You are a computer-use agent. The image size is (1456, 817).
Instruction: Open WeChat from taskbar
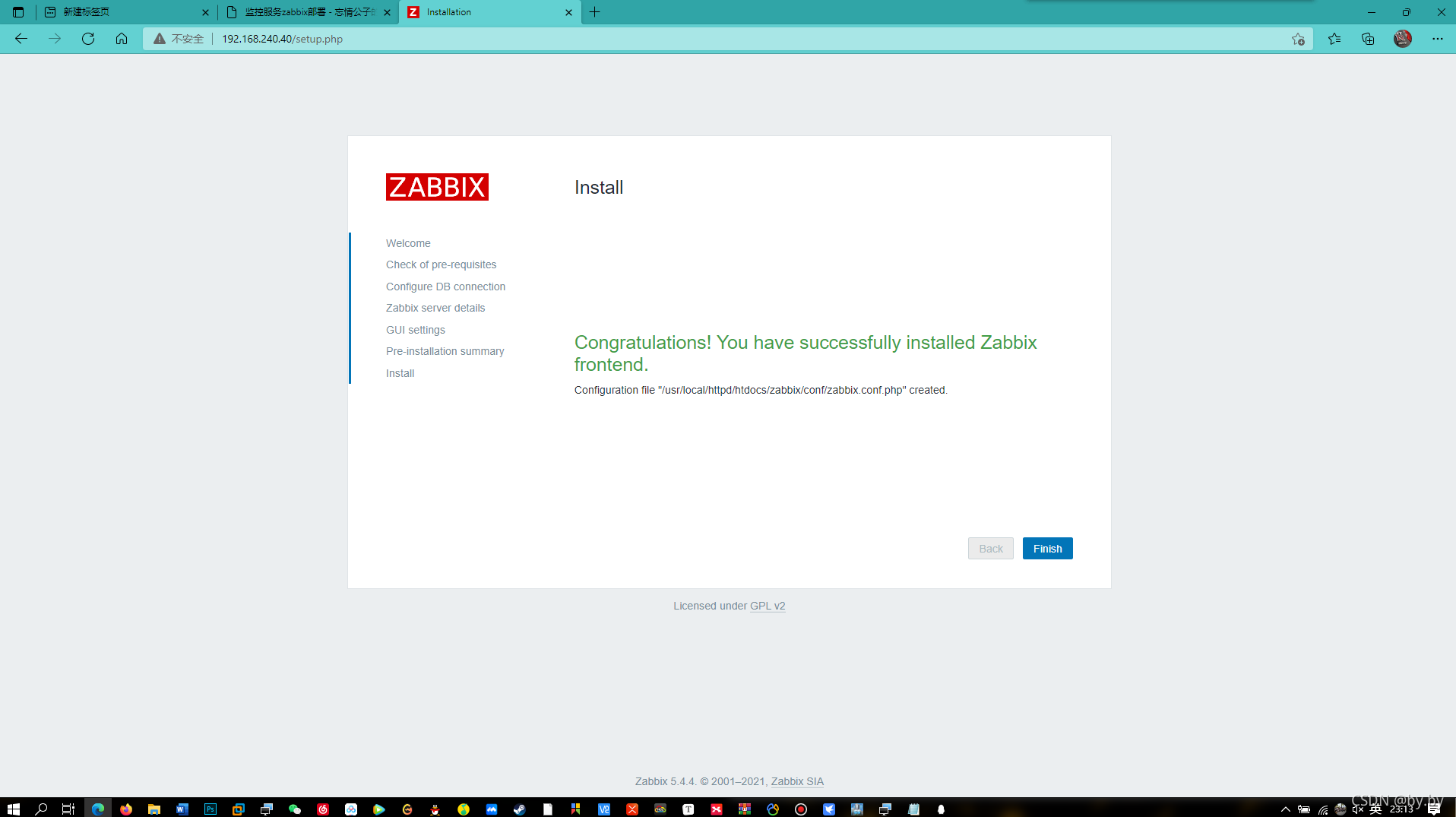(295, 809)
